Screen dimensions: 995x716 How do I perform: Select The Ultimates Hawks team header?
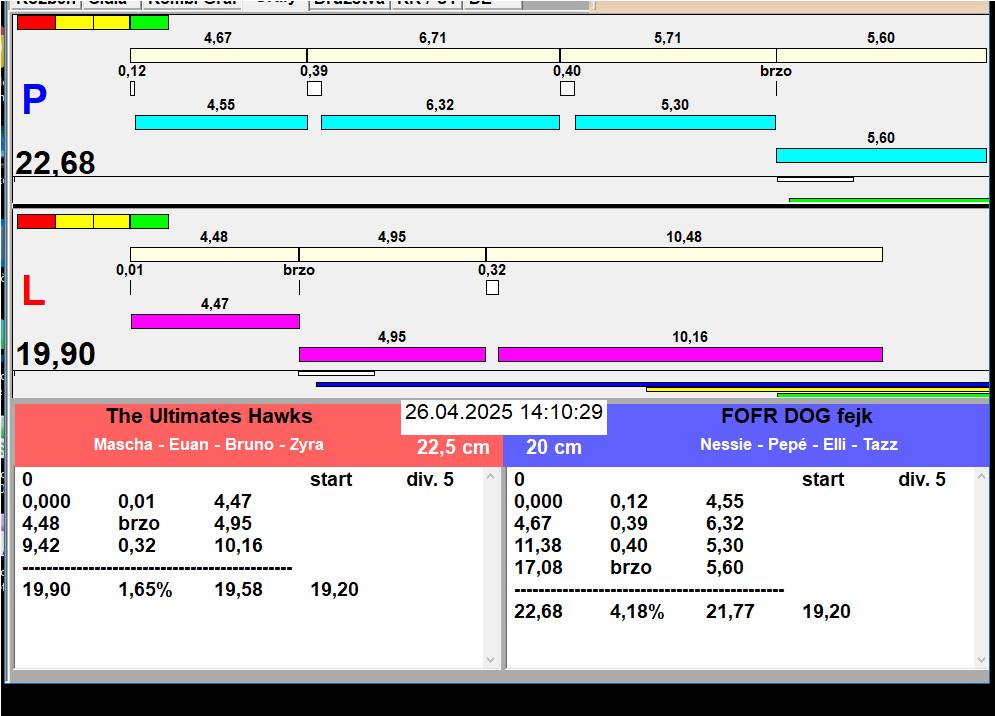[209, 417]
